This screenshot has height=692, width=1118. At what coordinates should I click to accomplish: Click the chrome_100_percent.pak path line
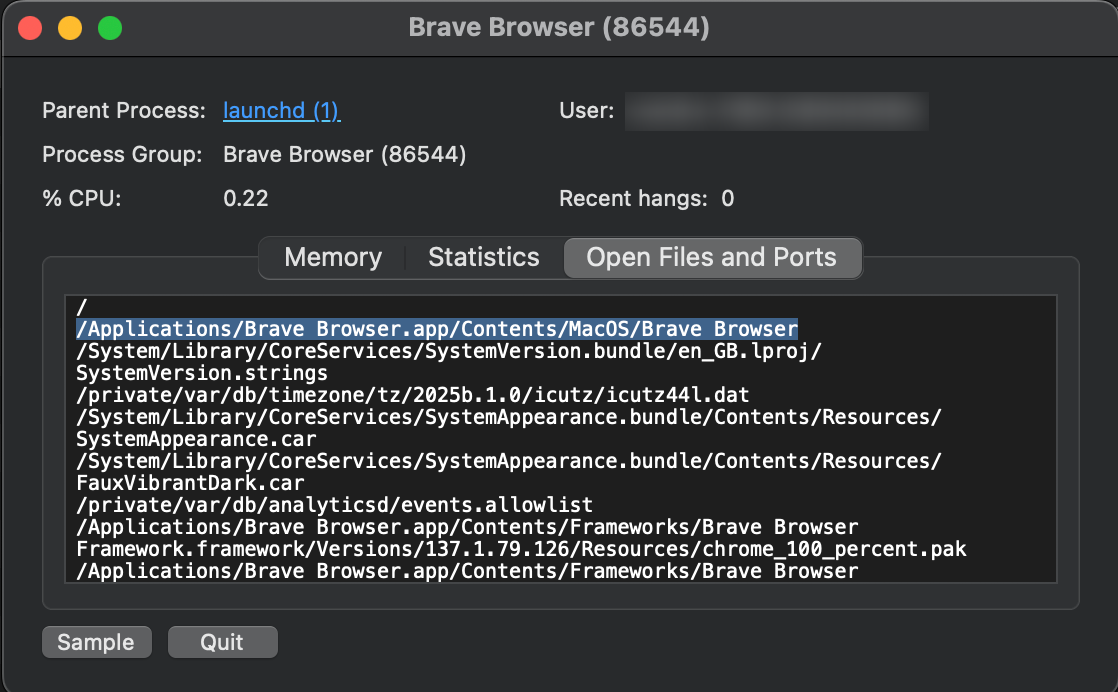(520, 549)
